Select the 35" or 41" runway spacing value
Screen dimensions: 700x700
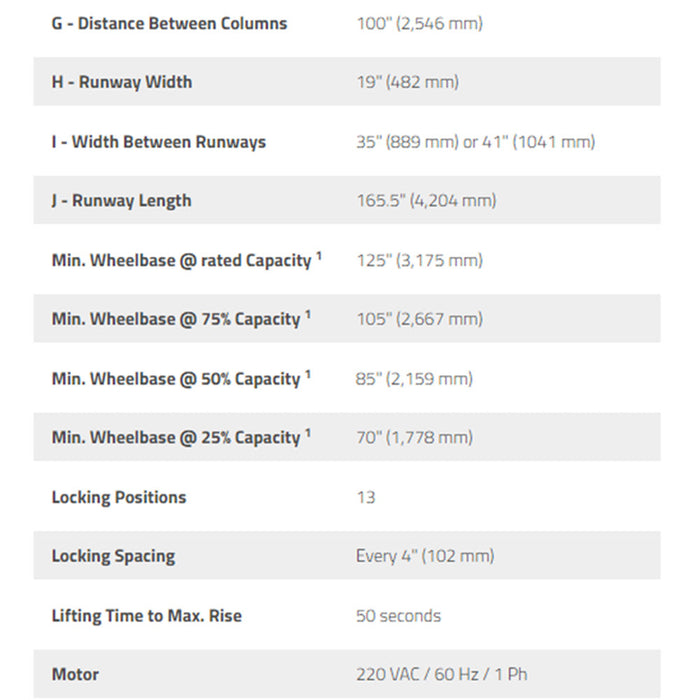(x=476, y=142)
